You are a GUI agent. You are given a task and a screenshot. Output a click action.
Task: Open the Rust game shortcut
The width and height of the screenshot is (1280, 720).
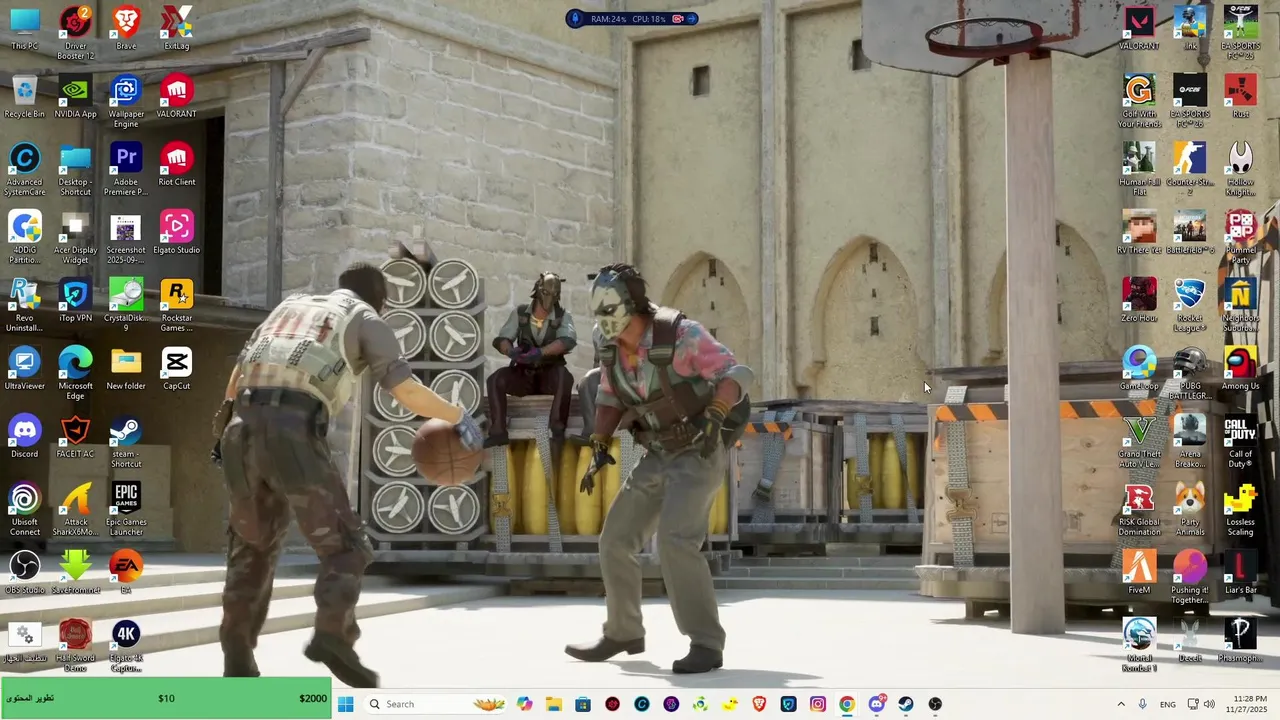[x=1241, y=96]
